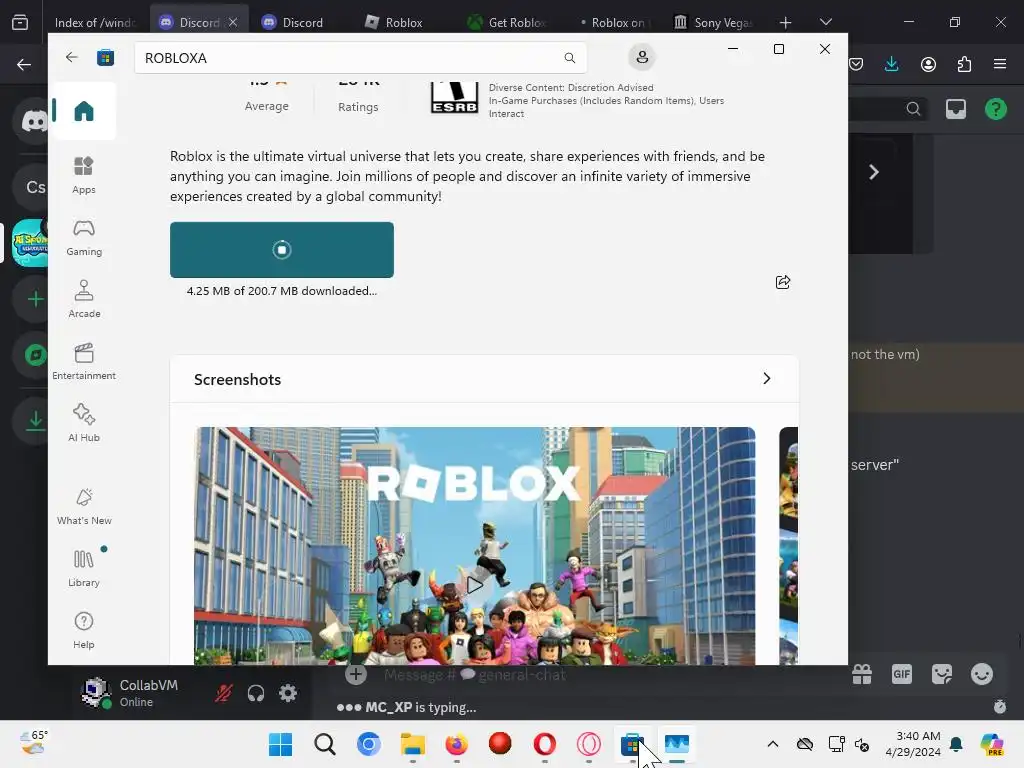
Task: Open the browser Pocket save icon
Action: point(856,64)
